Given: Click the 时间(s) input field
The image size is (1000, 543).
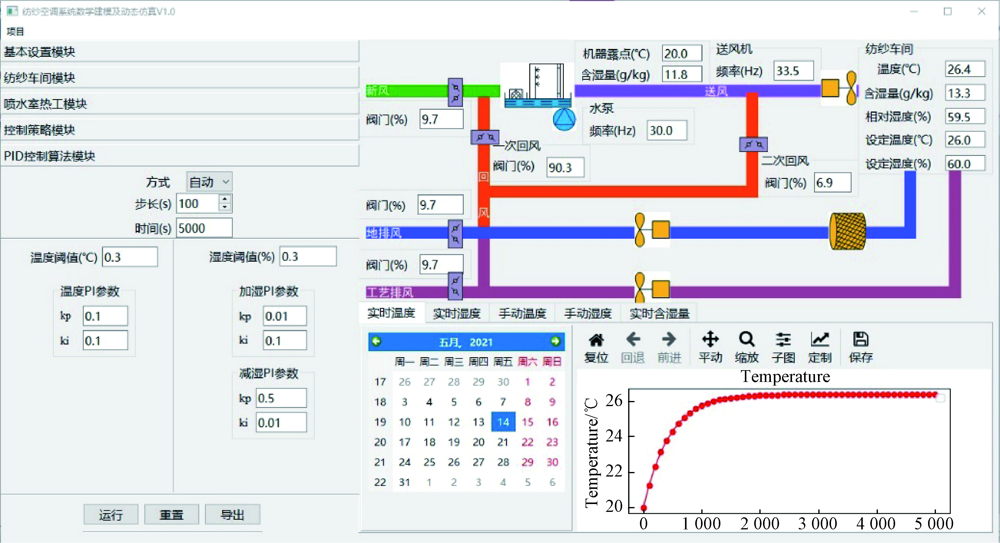Looking at the screenshot, I should click(x=204, y=228).
